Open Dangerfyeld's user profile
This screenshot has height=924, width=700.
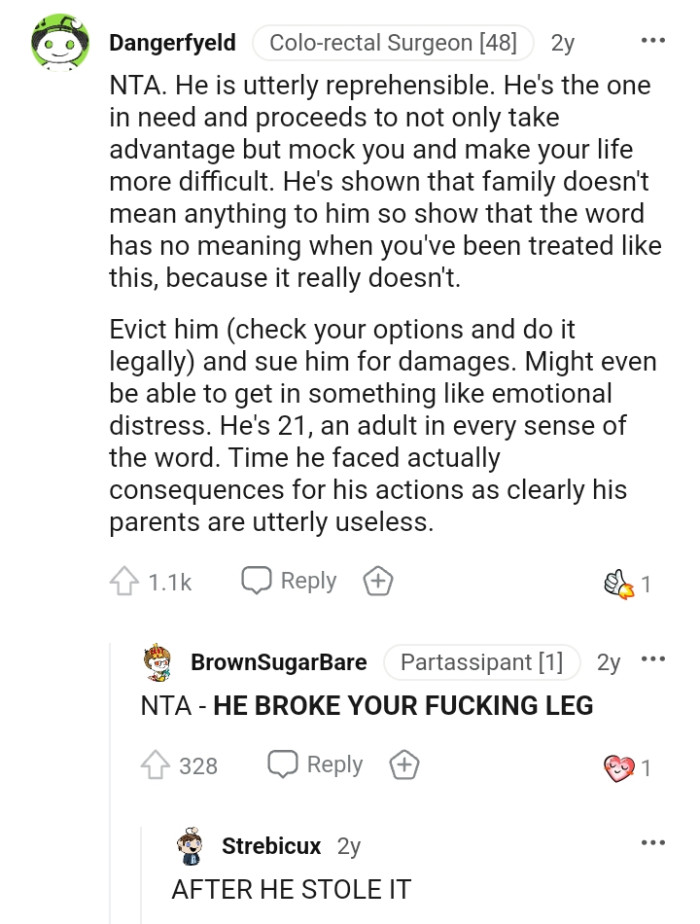click(174, 42)
